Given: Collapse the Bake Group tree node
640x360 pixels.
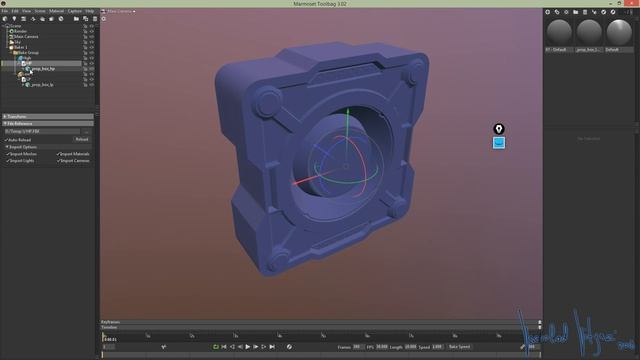Looking at the screenshot, I should [x=11, y=53].
